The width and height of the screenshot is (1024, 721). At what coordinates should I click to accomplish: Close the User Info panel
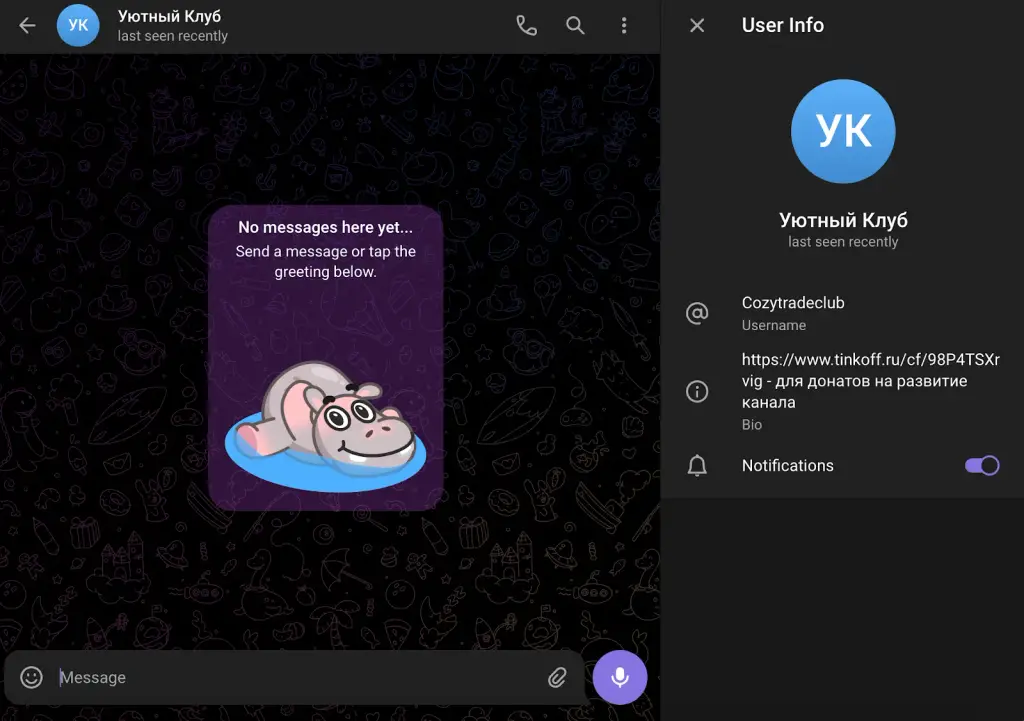tap(697, 25)
